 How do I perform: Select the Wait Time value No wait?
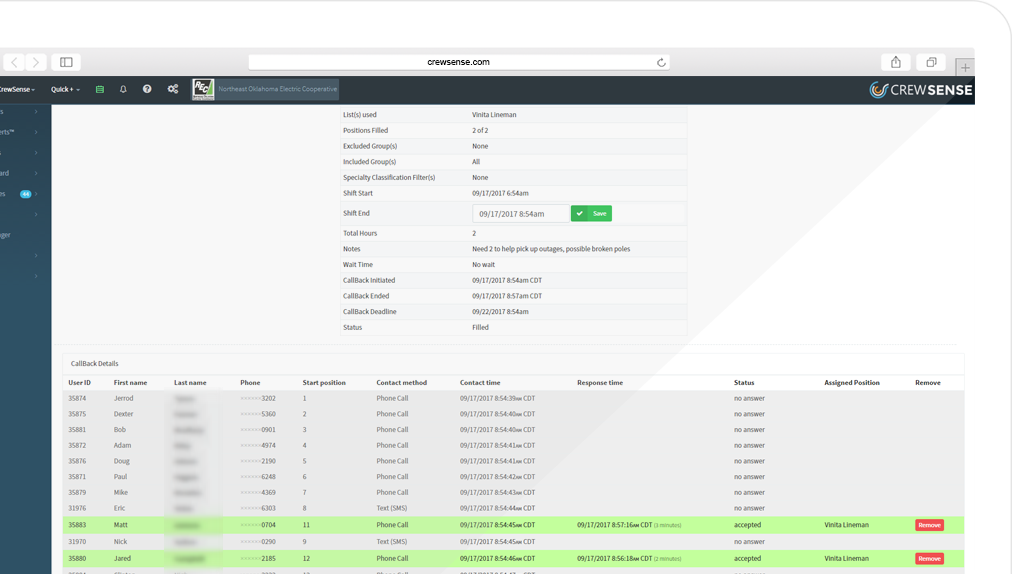click(483, 265)
